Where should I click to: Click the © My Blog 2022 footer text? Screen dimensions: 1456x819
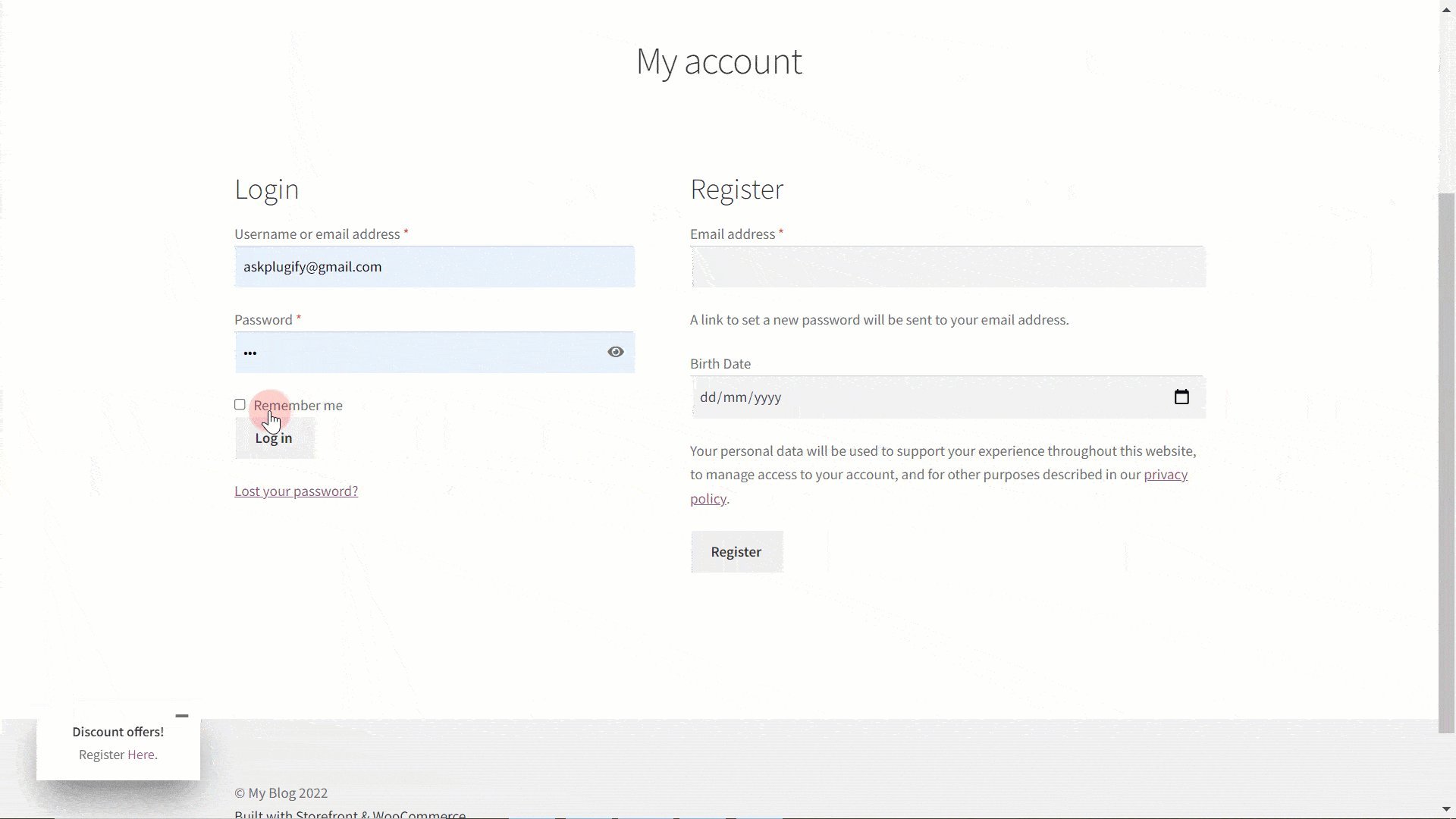(281, 793)
